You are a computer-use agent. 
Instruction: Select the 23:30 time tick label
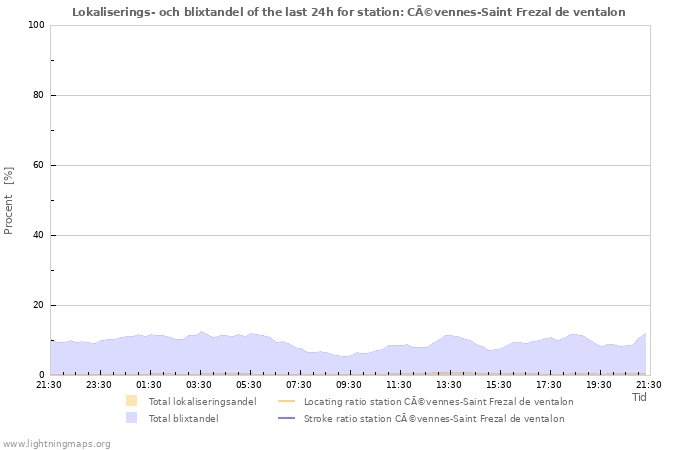pyautogui.click(x=99, y=384)
